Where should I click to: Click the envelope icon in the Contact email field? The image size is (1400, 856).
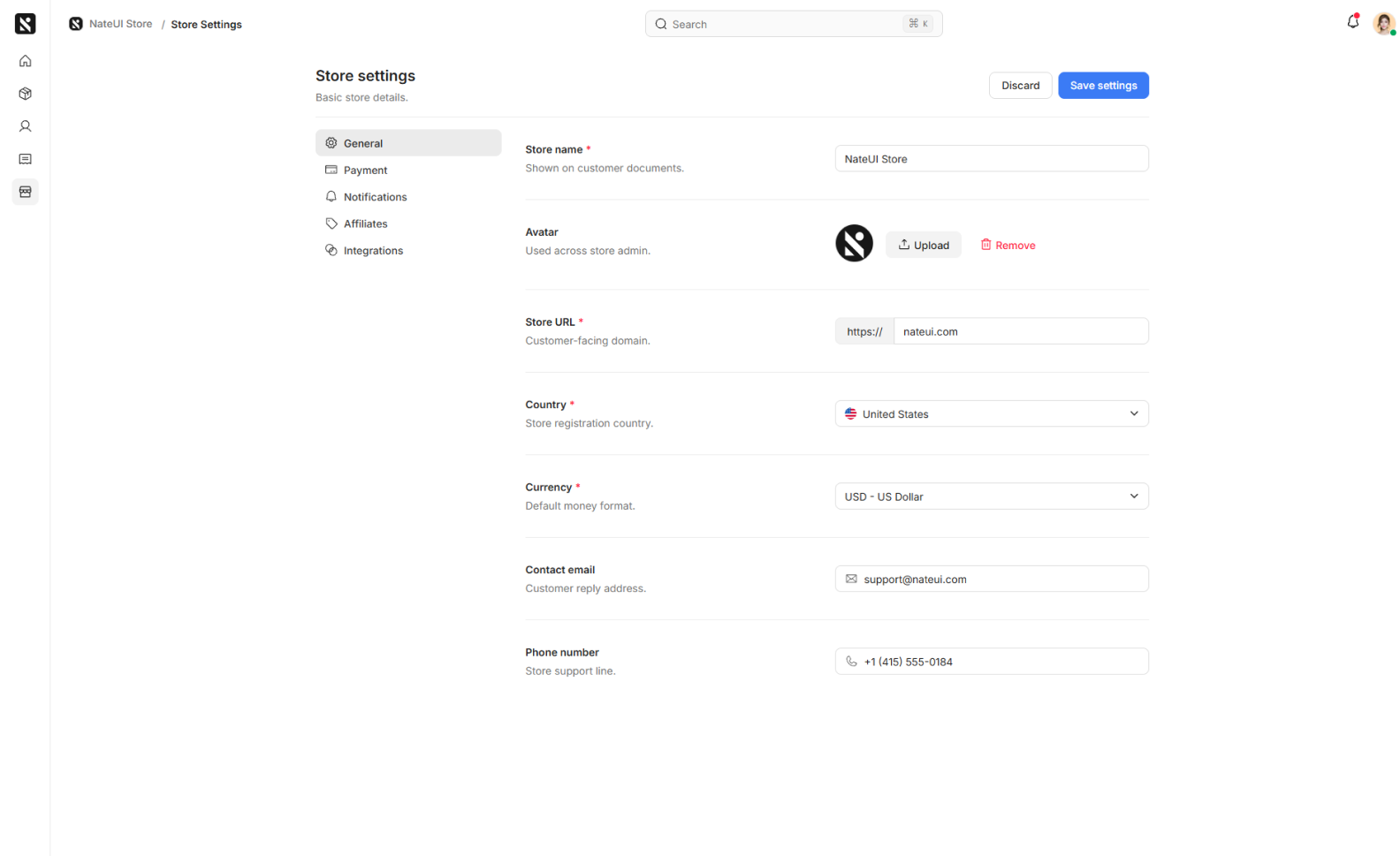point(851,580)
